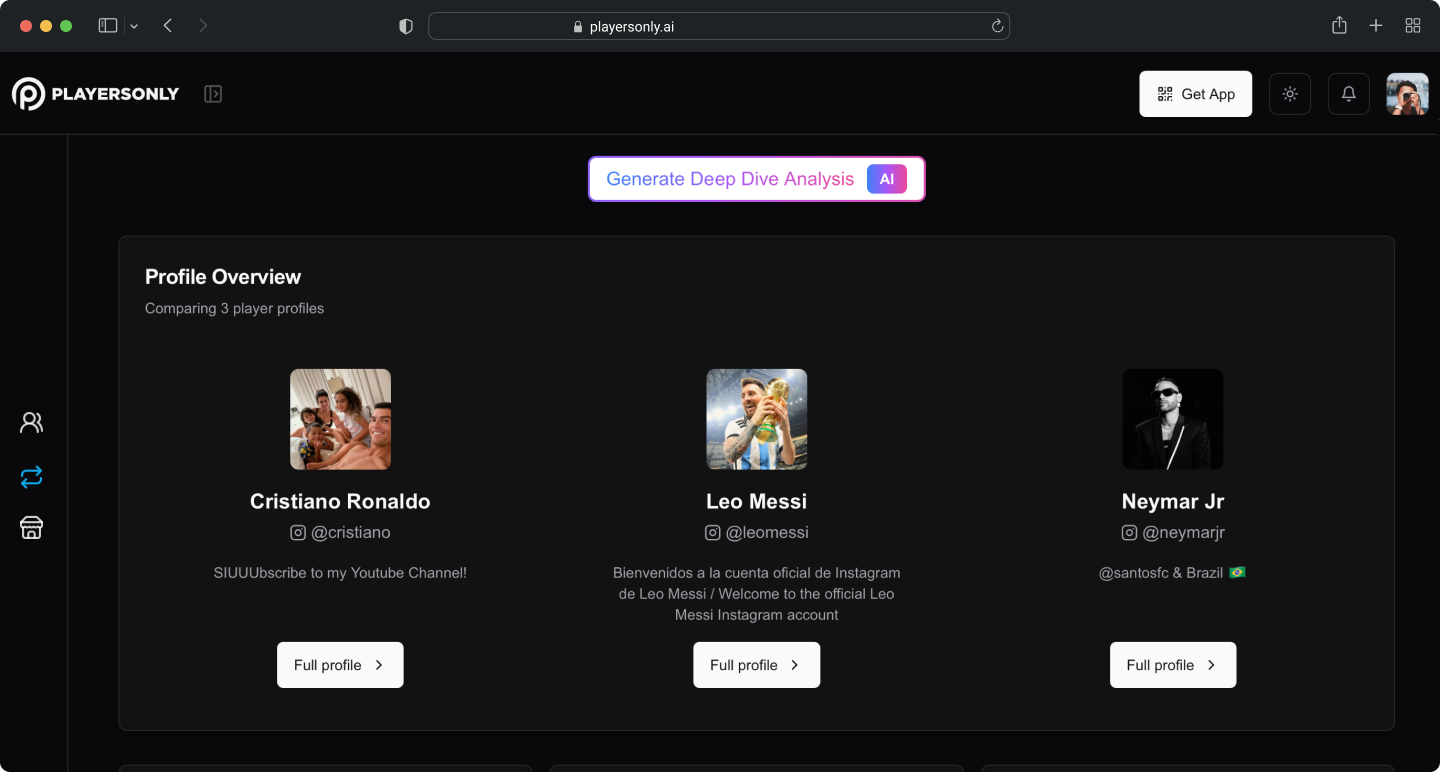The height and width of the screenshot is (772, 1440).
Task: Open Cristiano Ronaldo's full profile
Action: point(340,665)
